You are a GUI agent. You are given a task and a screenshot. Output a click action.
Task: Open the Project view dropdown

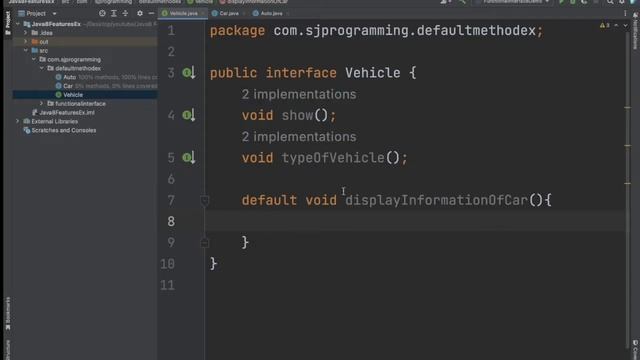54,13
